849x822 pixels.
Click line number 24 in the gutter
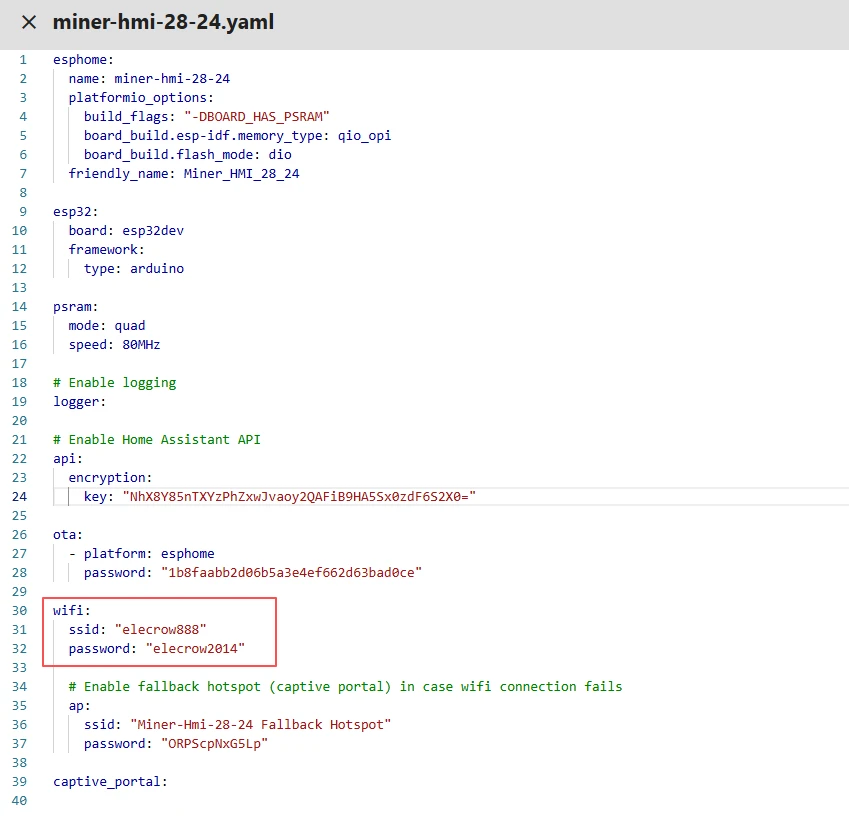point(20,496)
